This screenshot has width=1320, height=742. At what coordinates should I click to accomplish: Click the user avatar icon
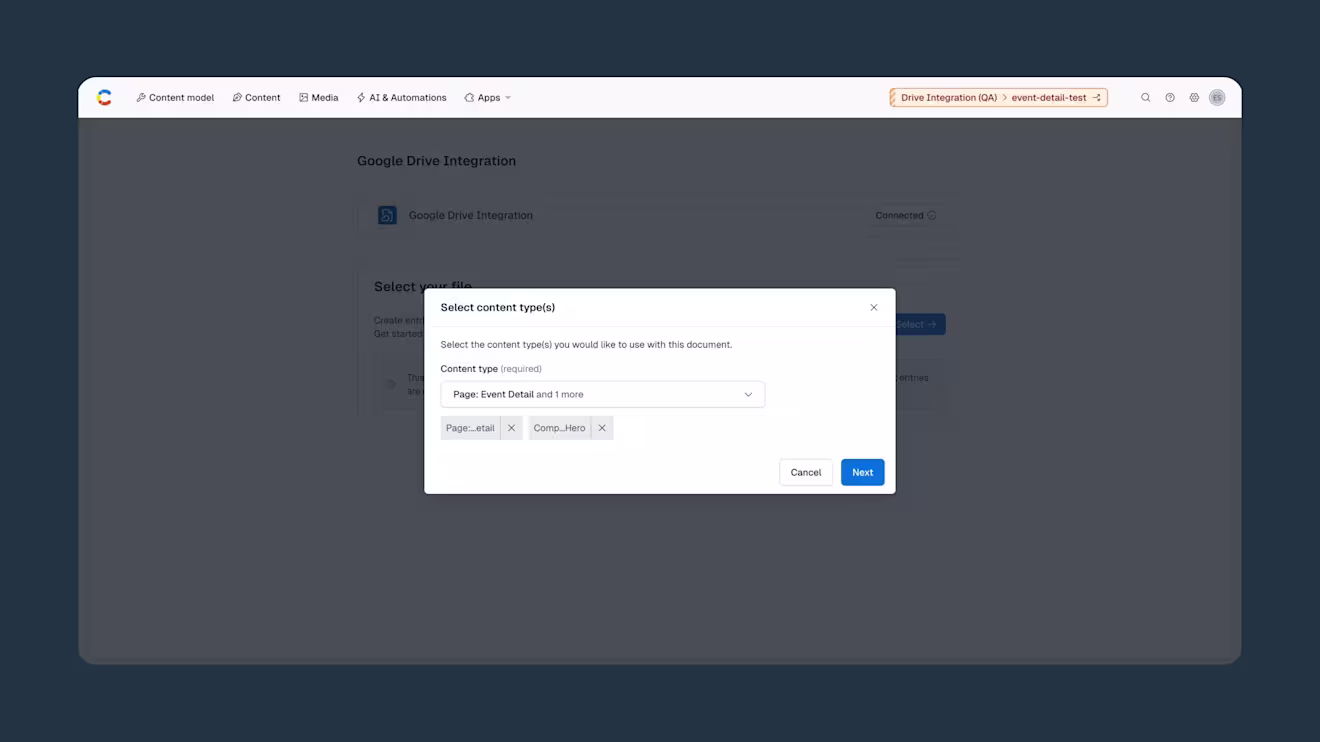click(1217, 98)
